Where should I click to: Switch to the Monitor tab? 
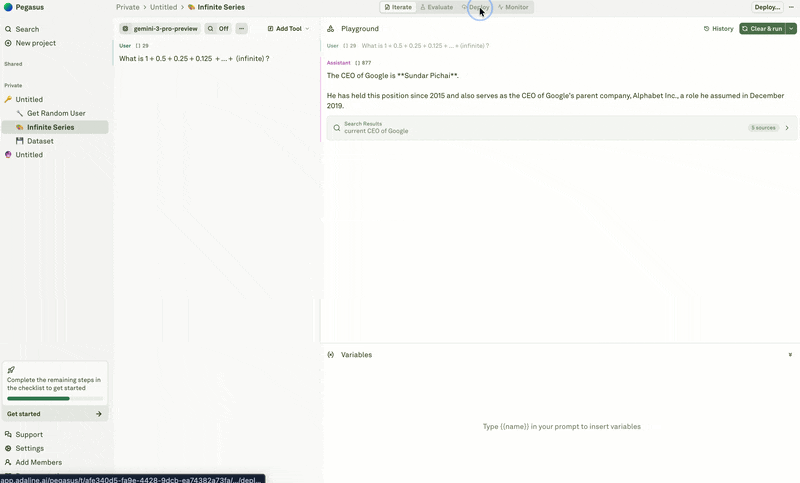point(513,7)
